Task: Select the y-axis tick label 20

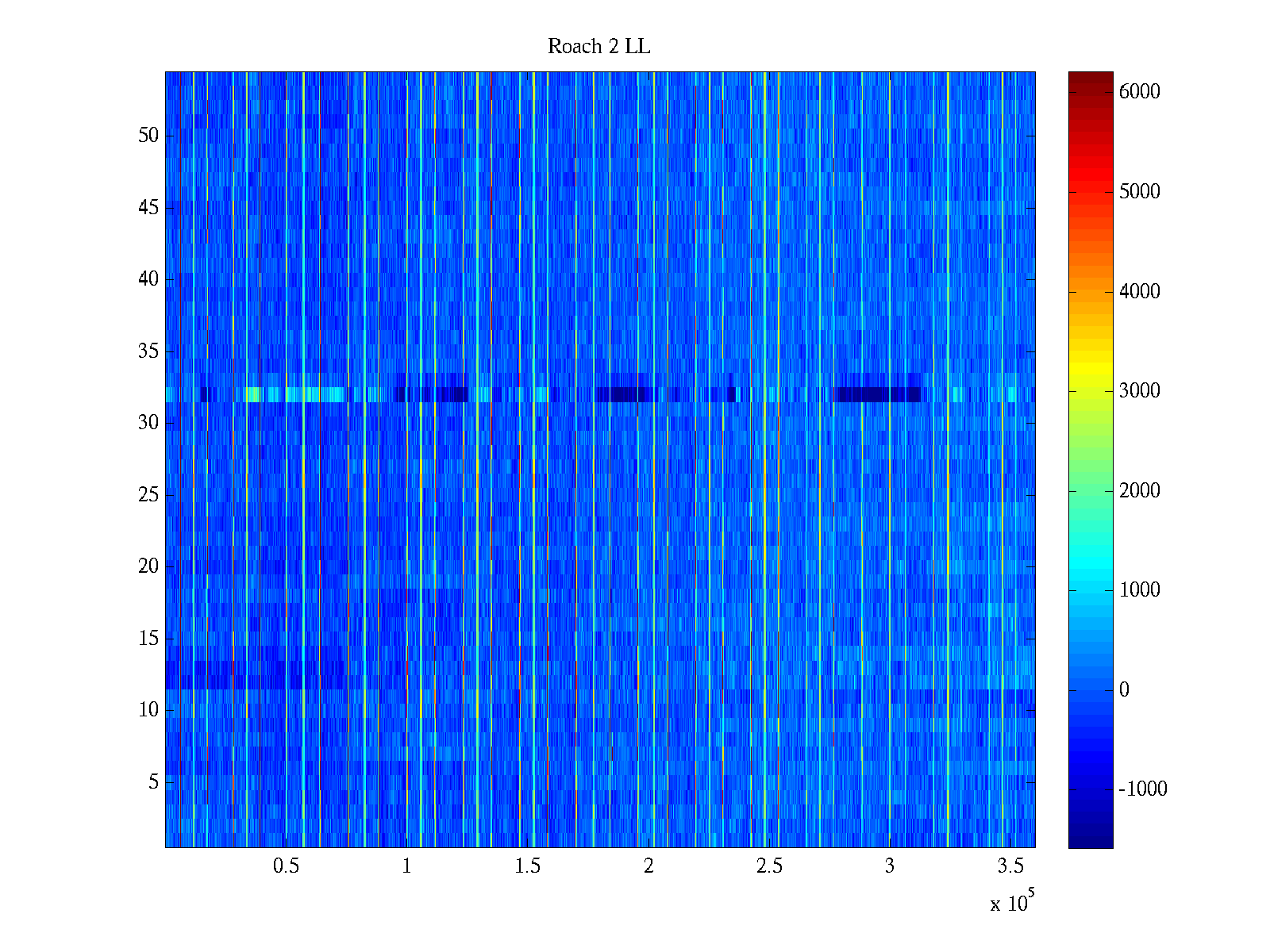Action: tap(148, 566)
